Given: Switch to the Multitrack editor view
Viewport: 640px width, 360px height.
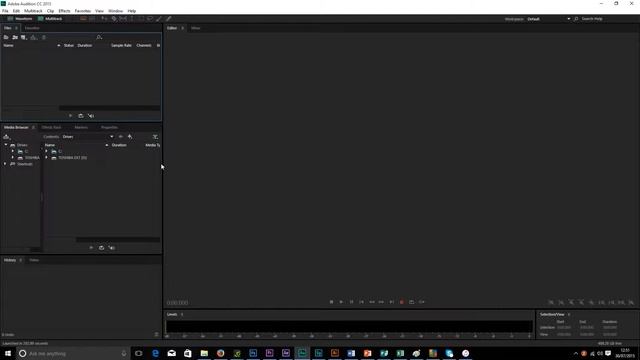Looking at the screenshot, I should pyautogui.click(x=50, y=19).
